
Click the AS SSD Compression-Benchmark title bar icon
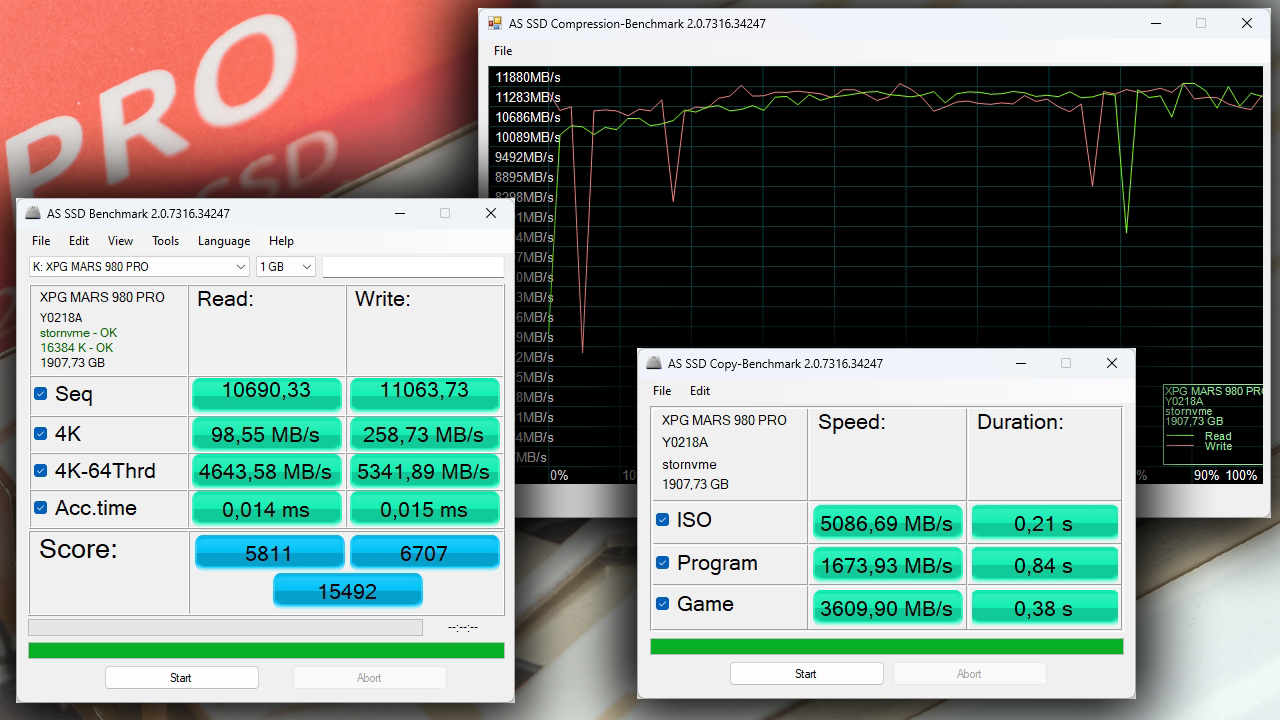coord(494,23)
